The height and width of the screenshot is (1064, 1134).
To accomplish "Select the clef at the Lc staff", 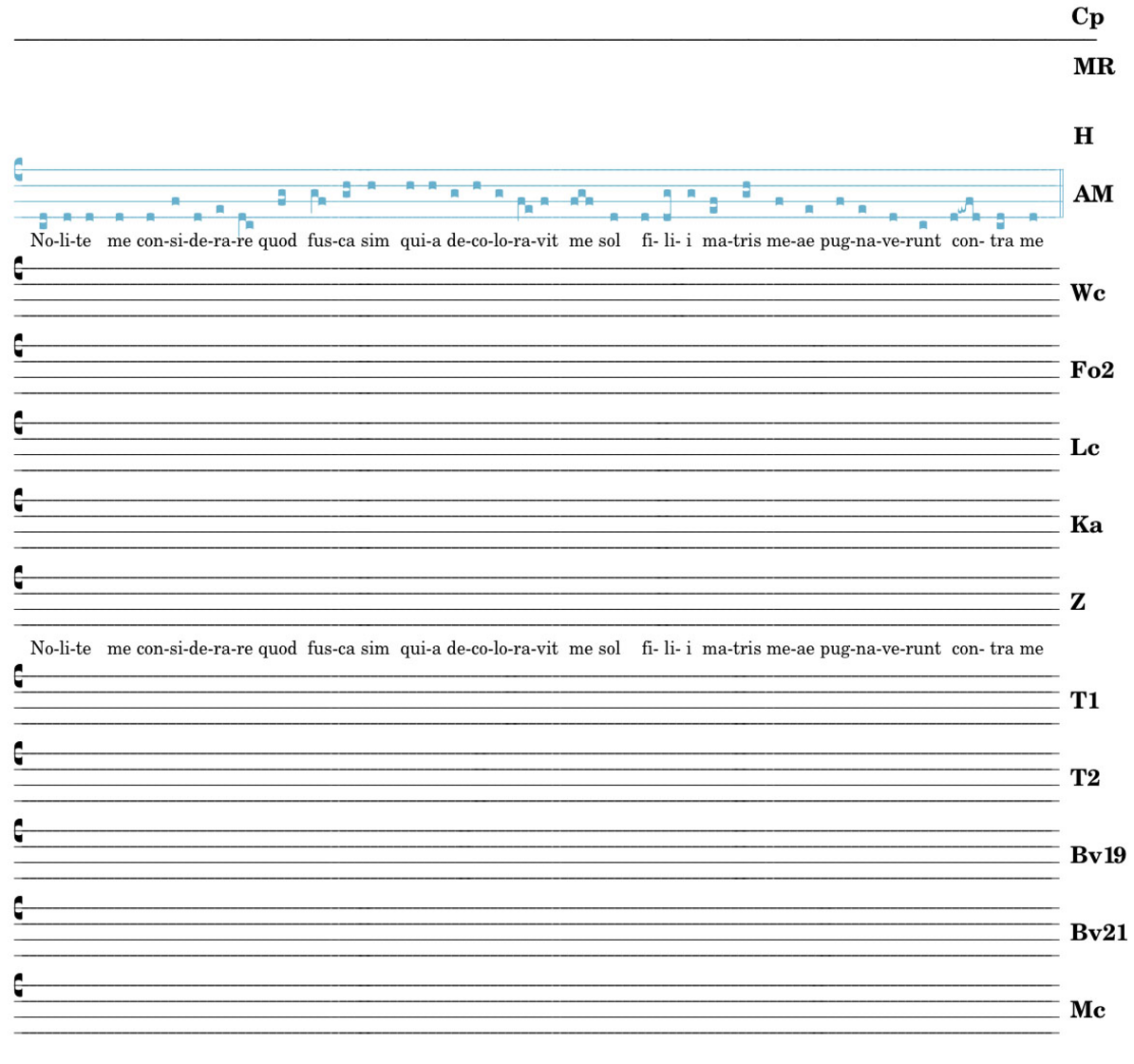I will pos(18,424).
